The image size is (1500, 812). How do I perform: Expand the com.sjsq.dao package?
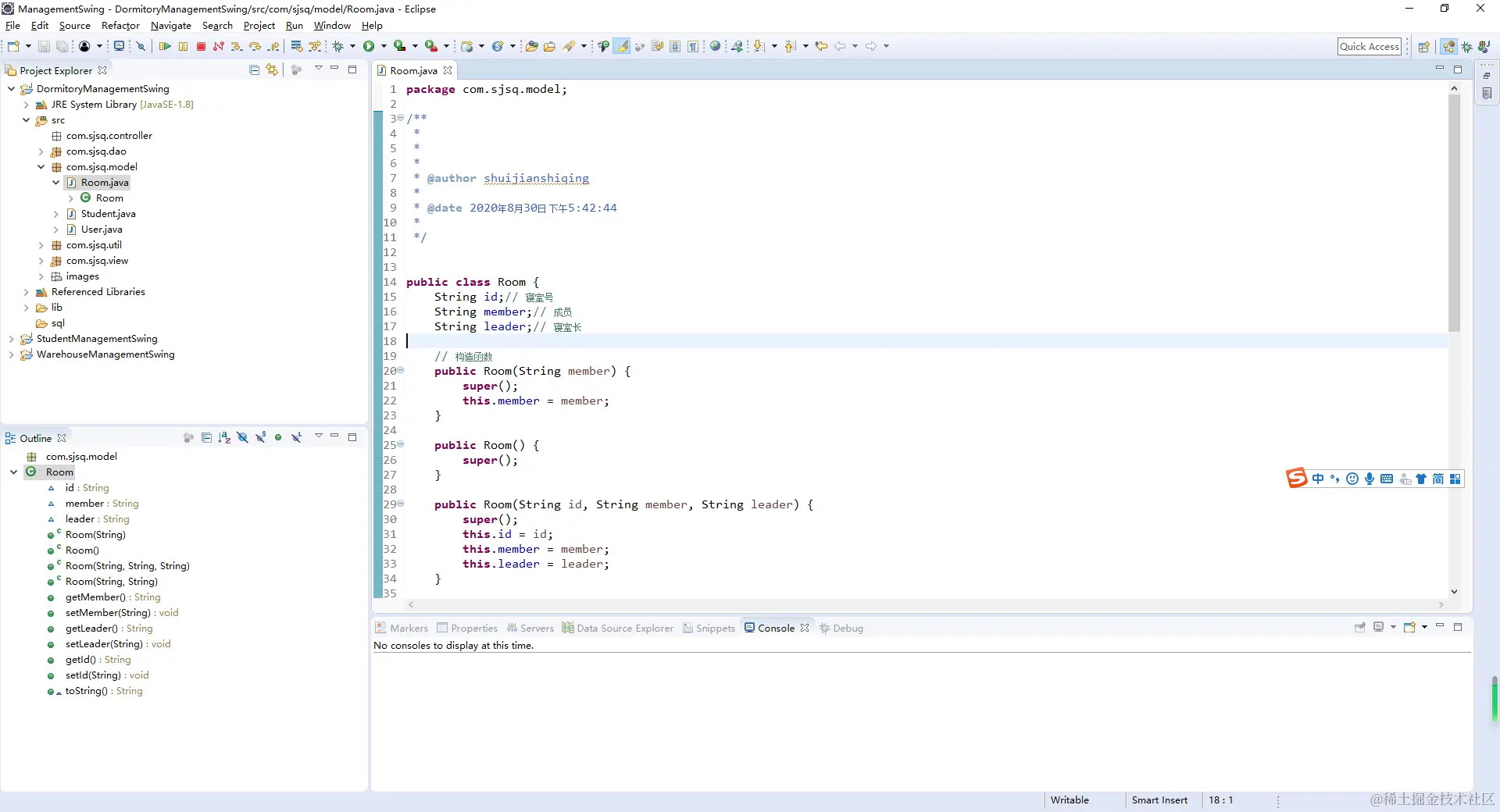(41, 151)
